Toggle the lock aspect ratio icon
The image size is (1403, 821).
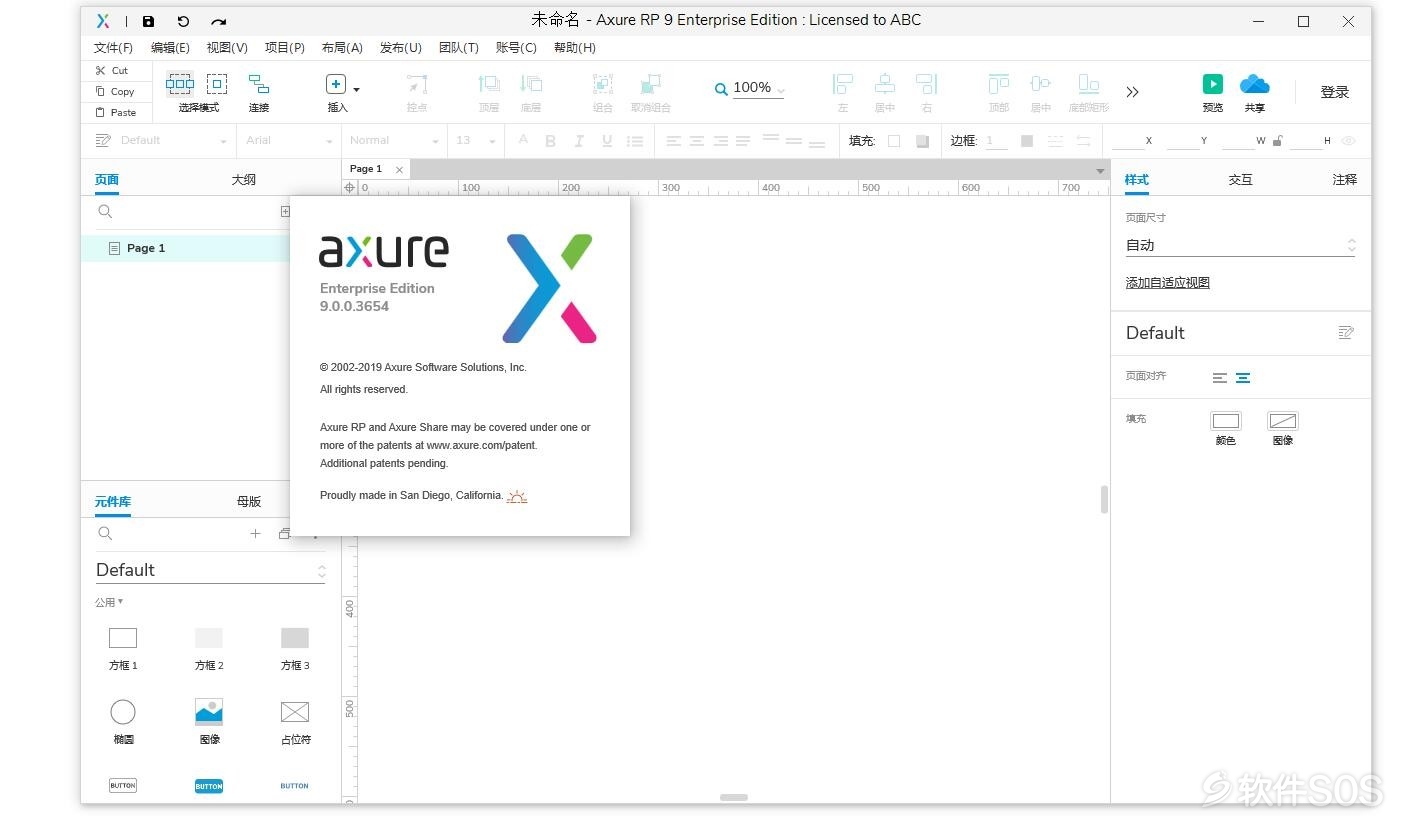[1277, 141]
